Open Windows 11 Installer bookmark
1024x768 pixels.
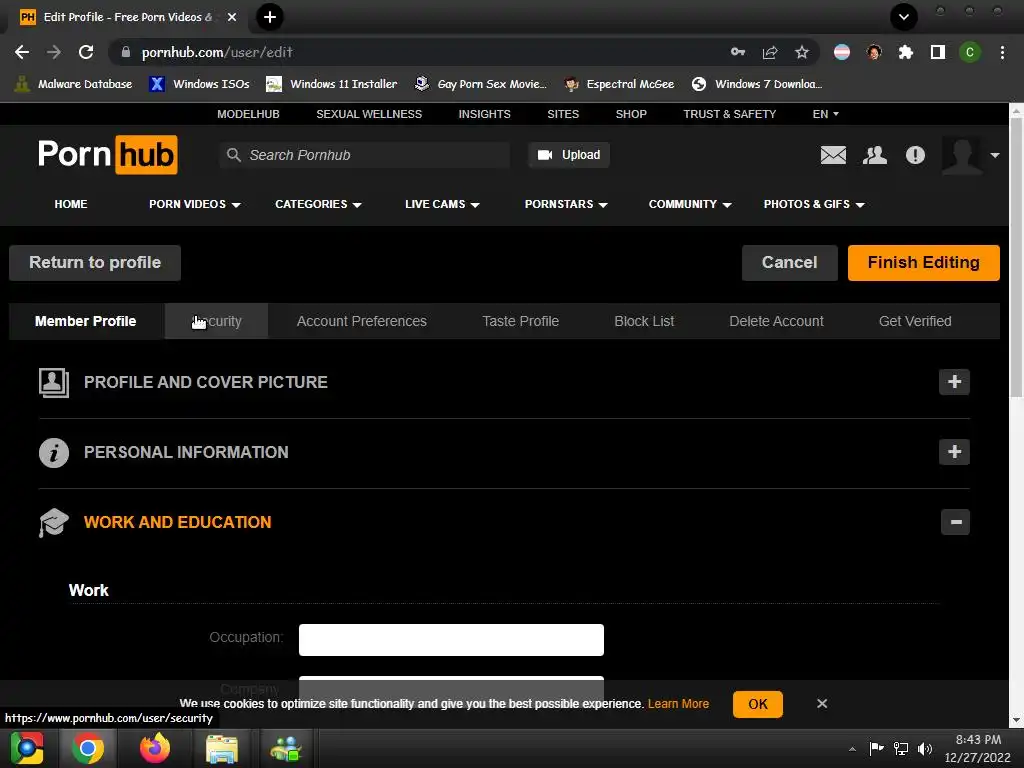pos(332,84)
